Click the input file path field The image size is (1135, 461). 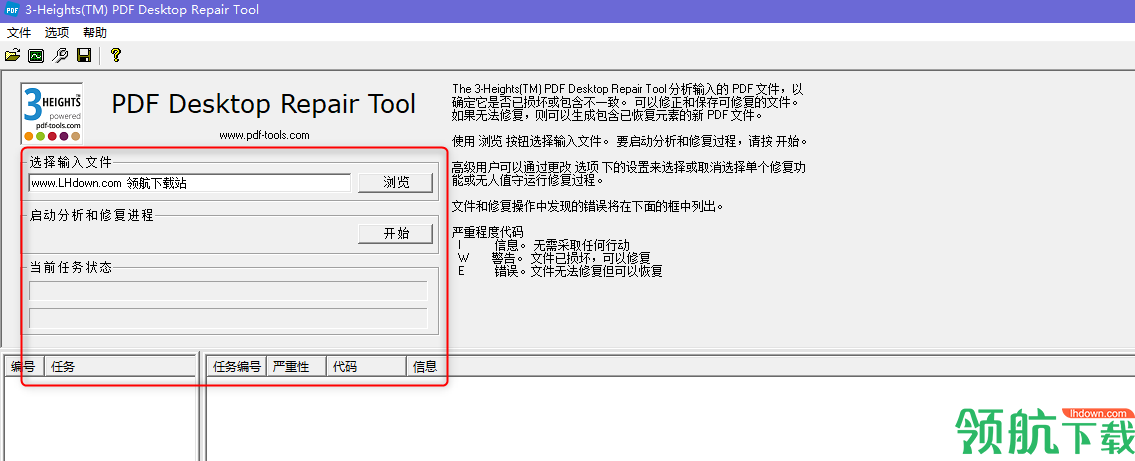click(x=190, y=183)
